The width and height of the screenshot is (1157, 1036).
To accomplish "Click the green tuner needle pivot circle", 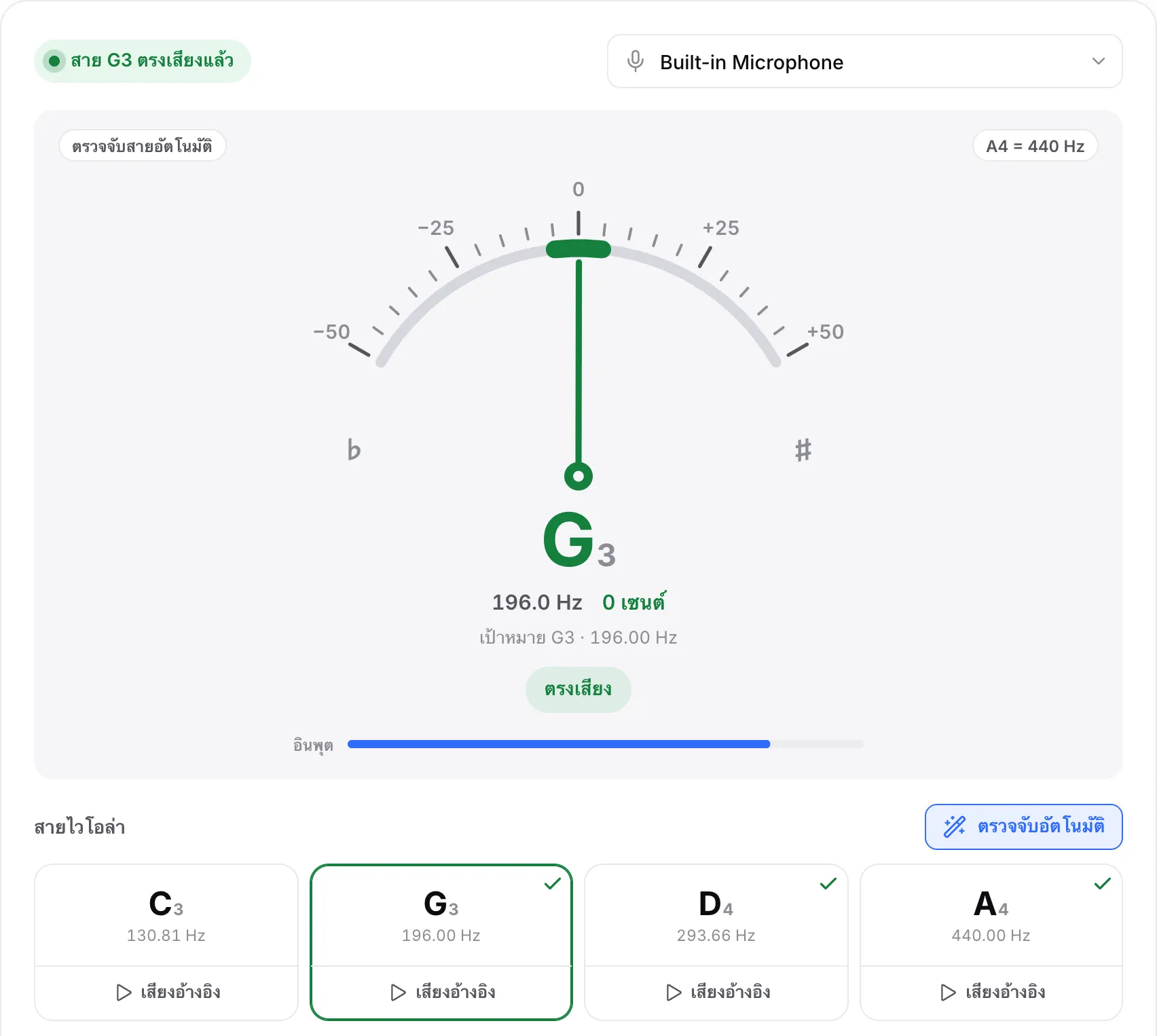I will point(578,476).
